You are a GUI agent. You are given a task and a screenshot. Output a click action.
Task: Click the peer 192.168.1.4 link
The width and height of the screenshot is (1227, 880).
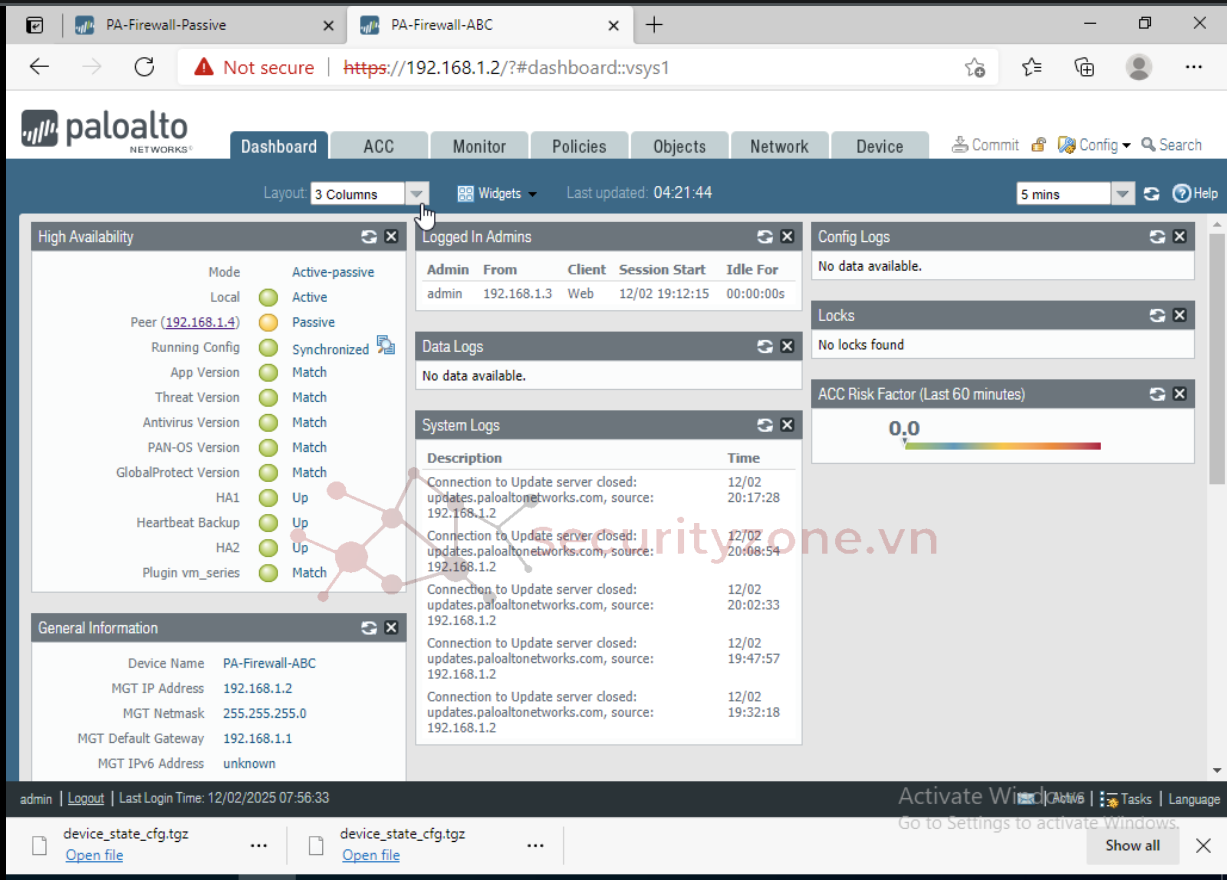pyautogui.click(x=201, y=322)
